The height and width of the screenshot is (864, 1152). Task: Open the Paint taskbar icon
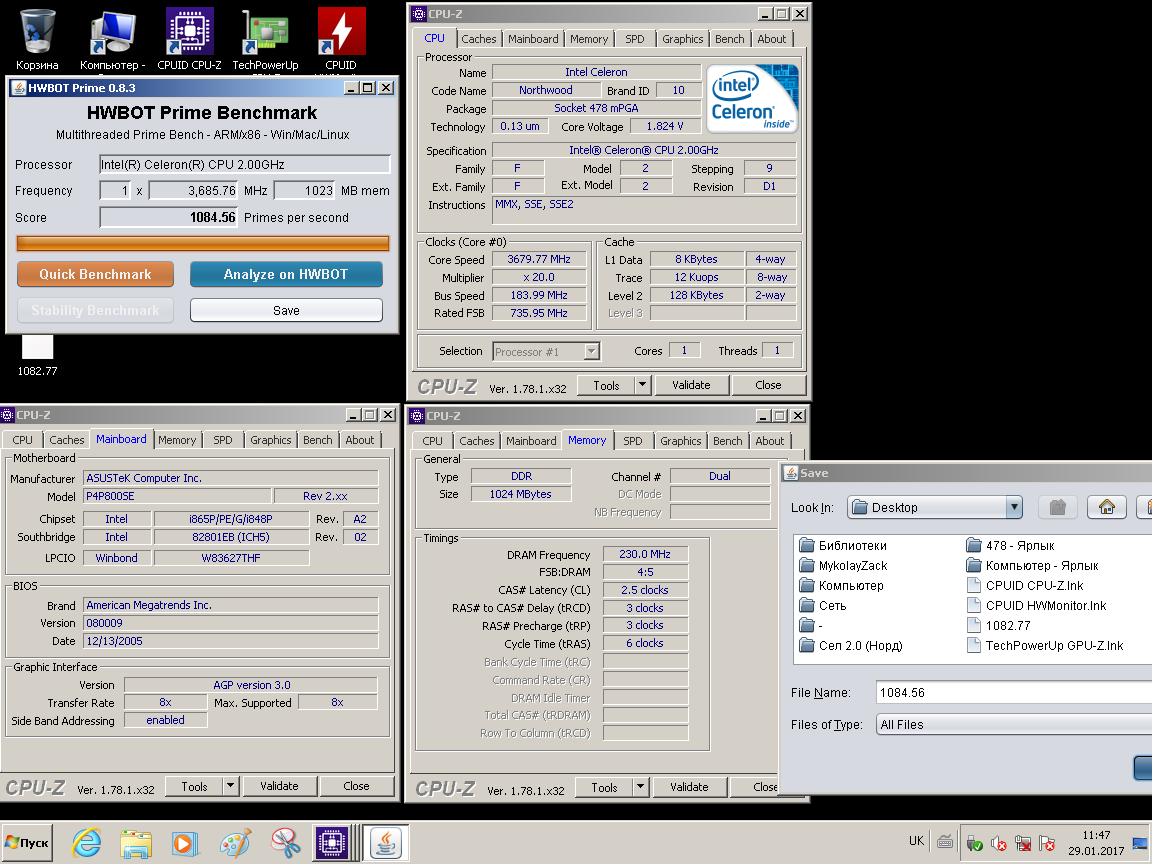[x=235, y=843]
